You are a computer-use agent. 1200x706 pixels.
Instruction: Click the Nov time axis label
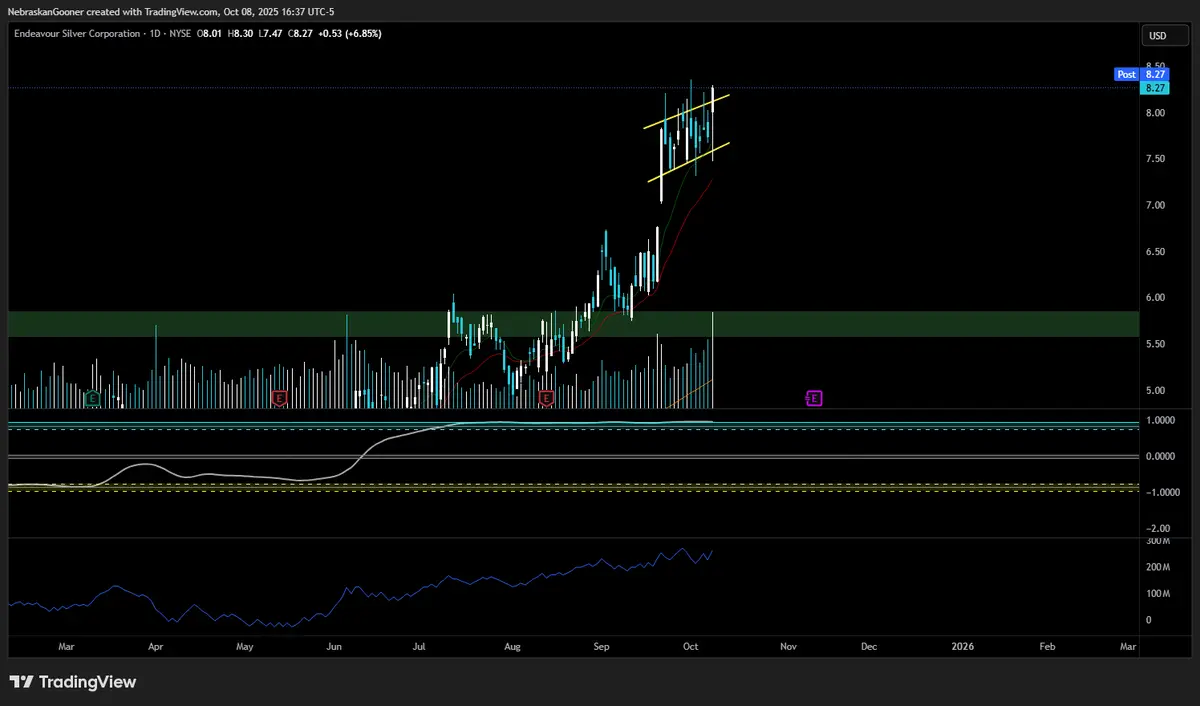point(788,647)
